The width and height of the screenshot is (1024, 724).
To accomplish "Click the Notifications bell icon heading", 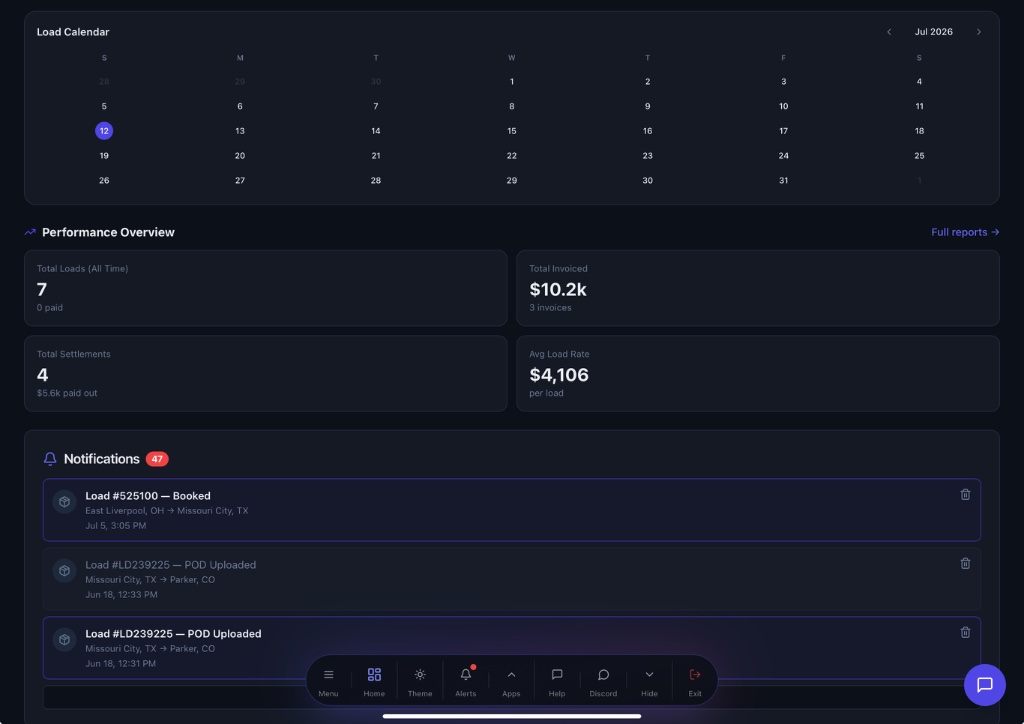I will click(x=50, y=459).
